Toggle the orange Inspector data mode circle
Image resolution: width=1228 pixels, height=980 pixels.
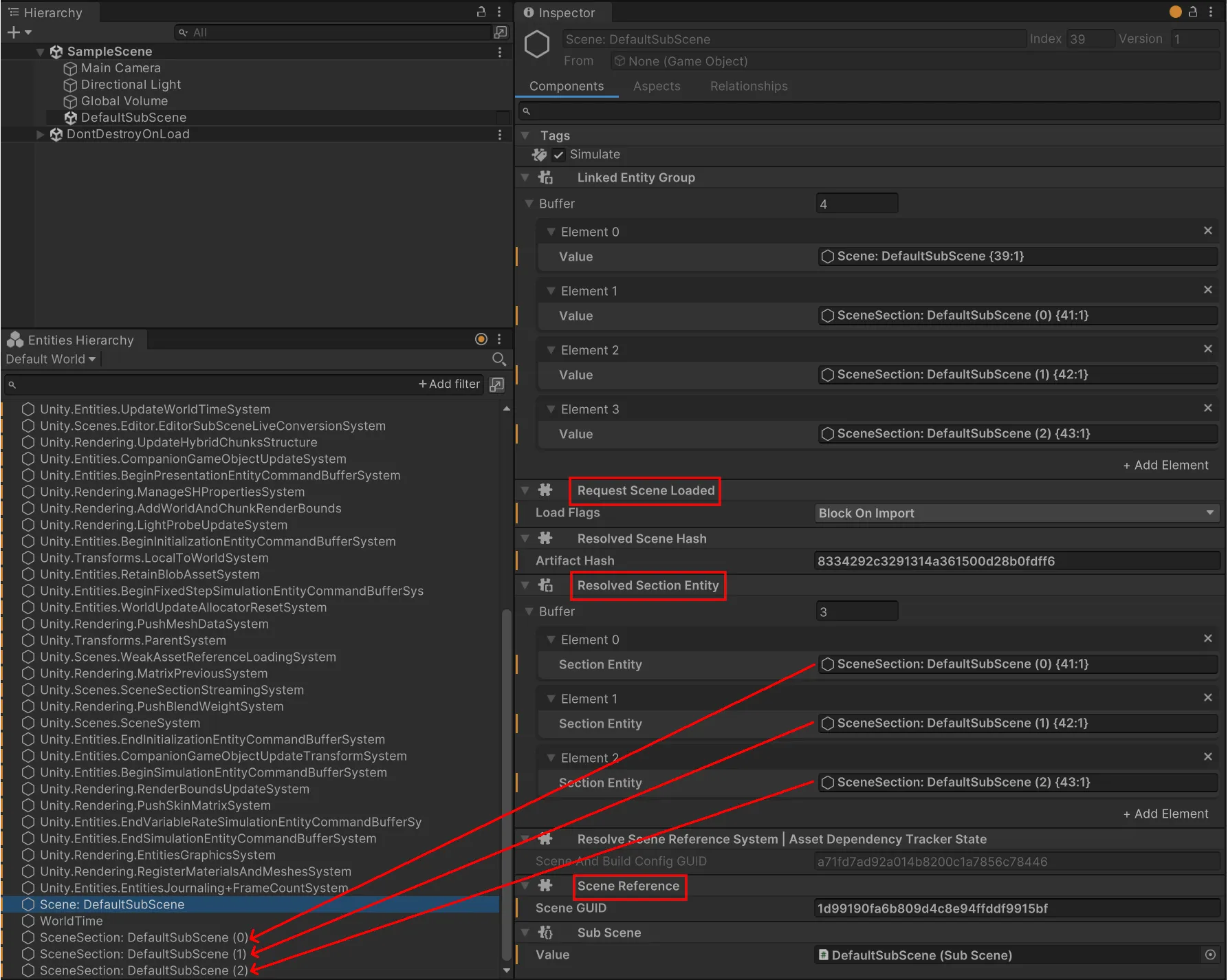[x=1176, y=12]
